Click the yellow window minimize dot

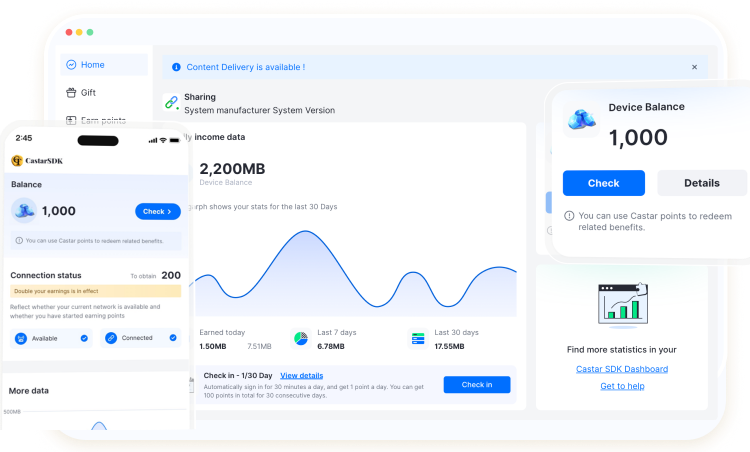79,32
